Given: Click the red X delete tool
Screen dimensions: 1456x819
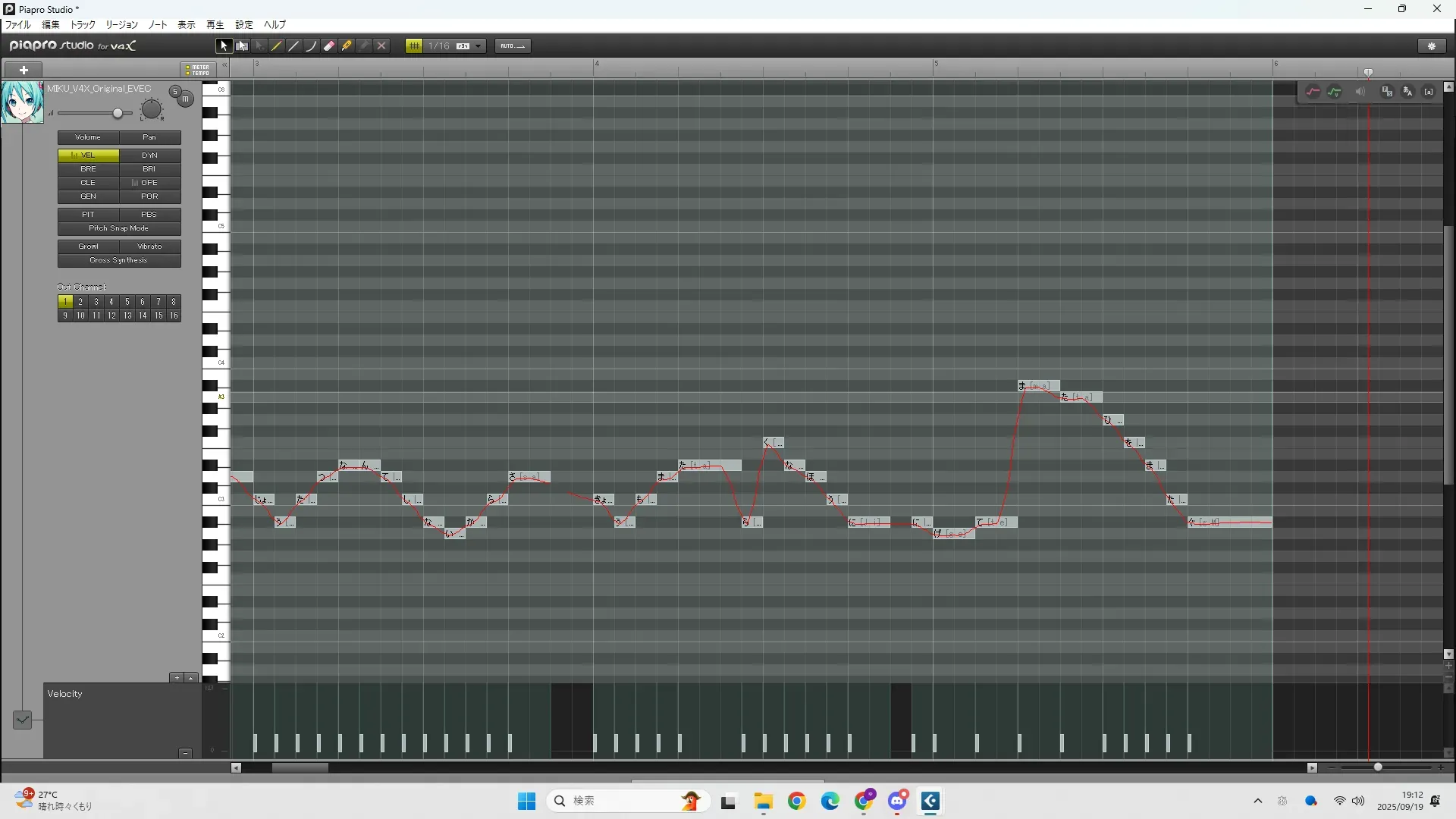Looking at the screenshot, I should (x=381, y=46).
